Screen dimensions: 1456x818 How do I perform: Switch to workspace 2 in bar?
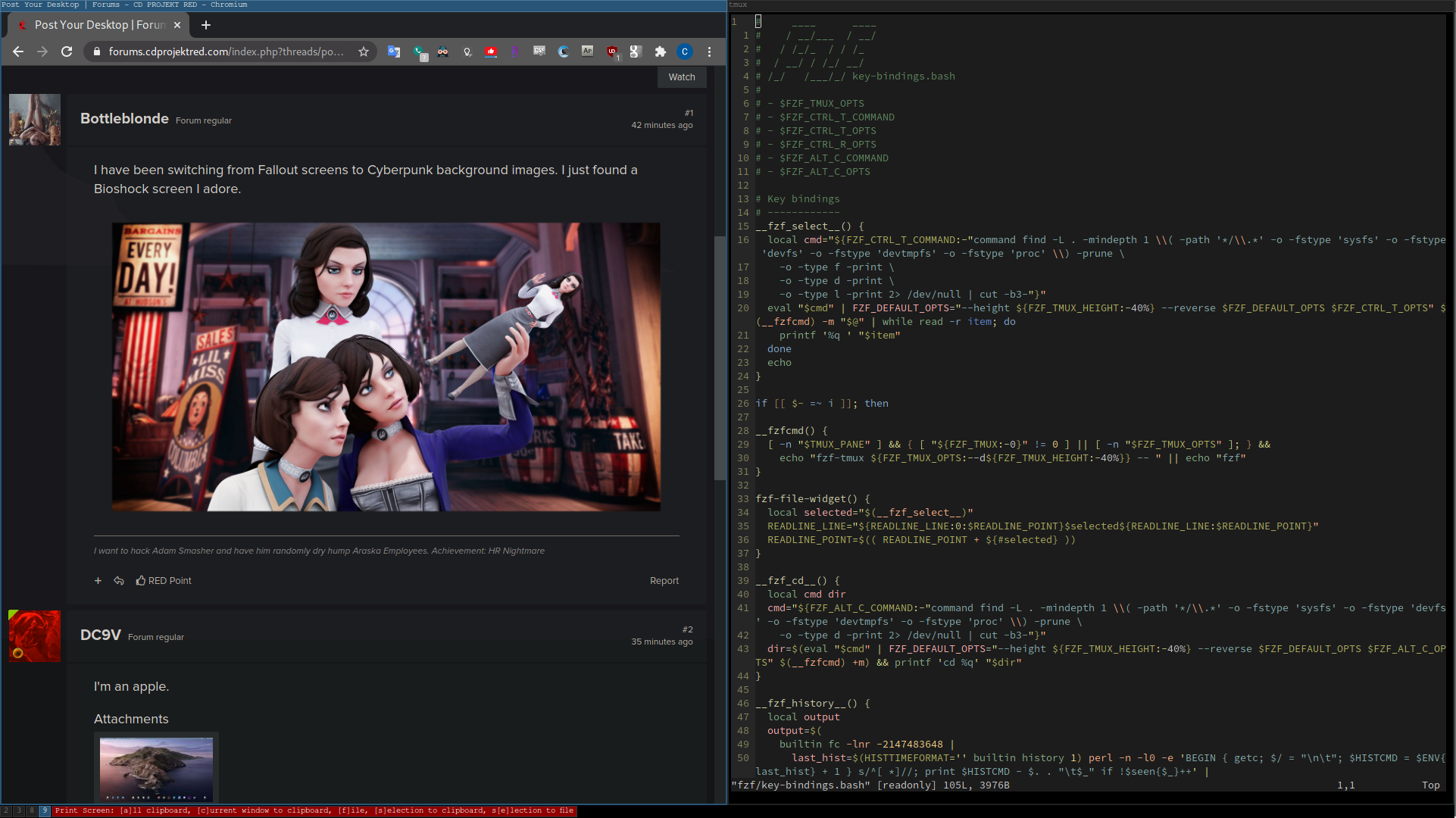6,811
